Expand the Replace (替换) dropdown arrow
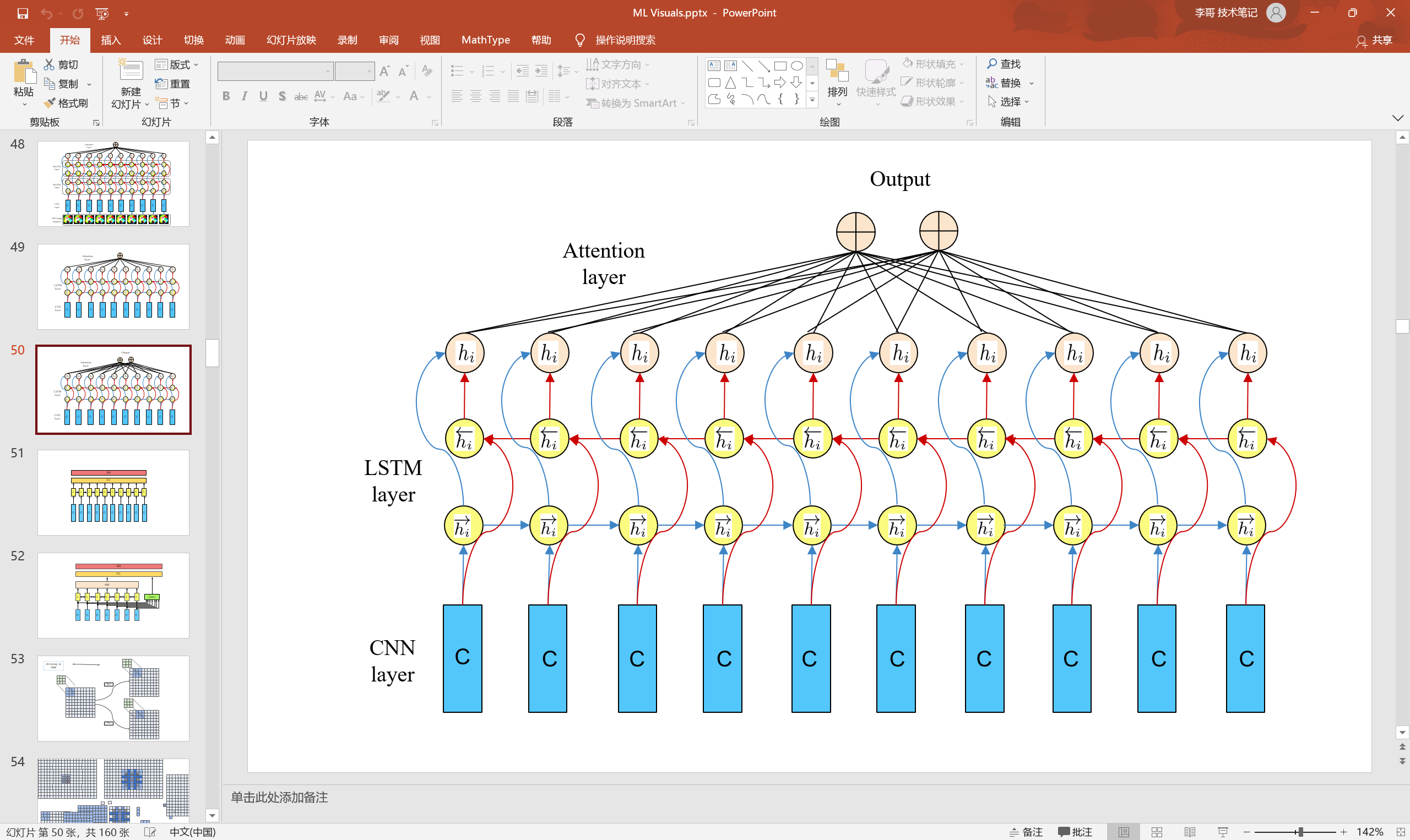The image size is (1410, 840). (1031, 83)
